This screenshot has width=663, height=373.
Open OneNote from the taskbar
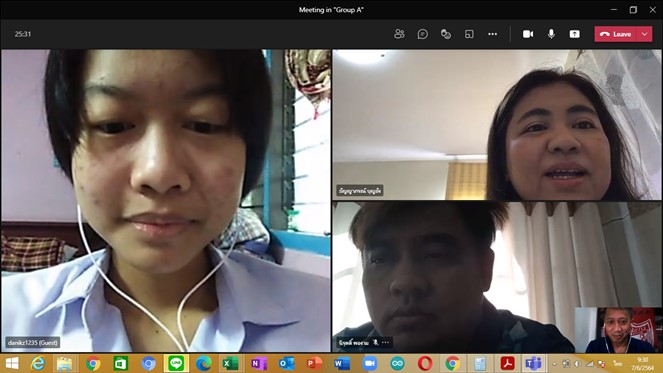click(x=259, y=363)
